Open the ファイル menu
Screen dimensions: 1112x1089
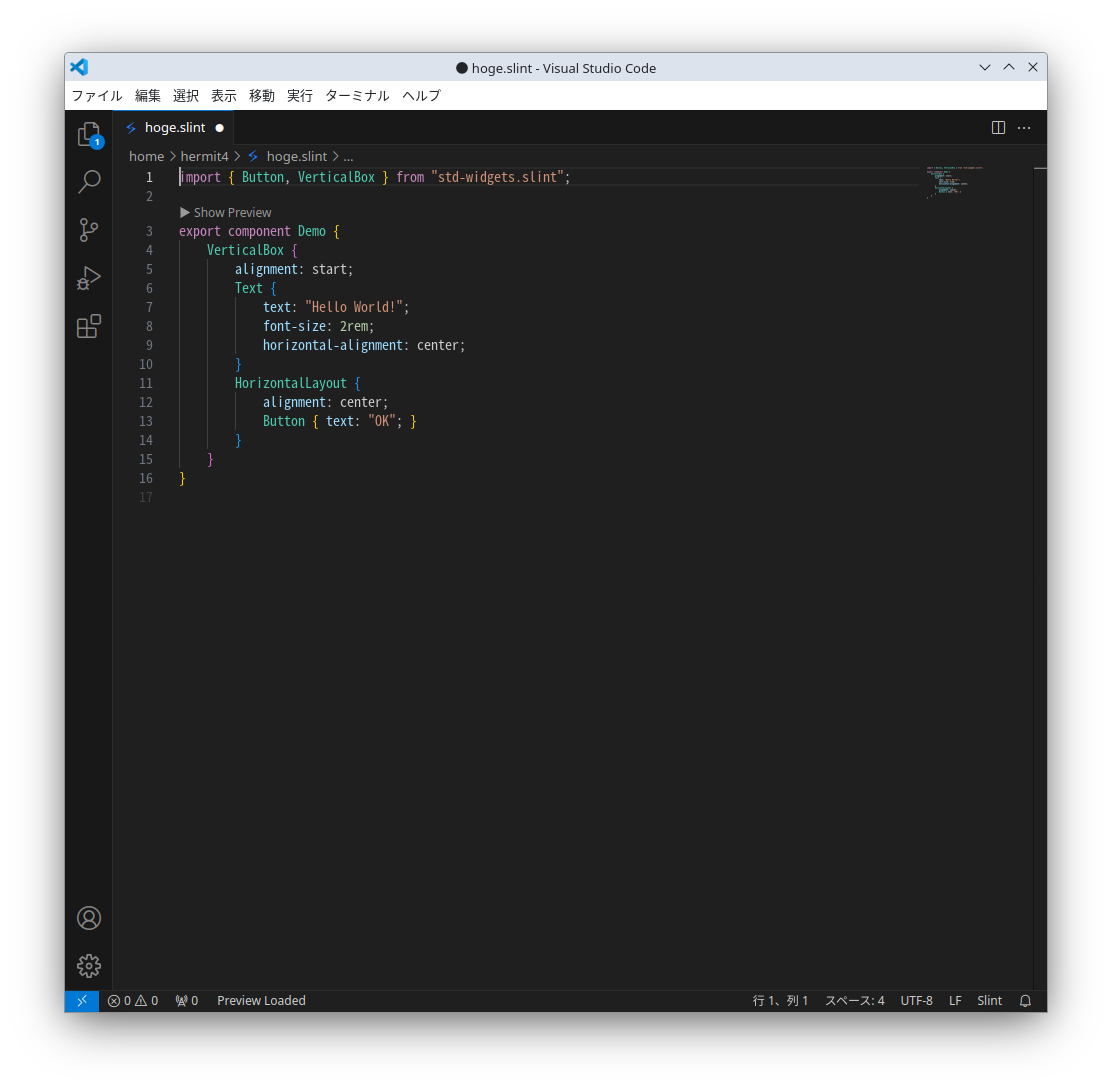[96, 95]
